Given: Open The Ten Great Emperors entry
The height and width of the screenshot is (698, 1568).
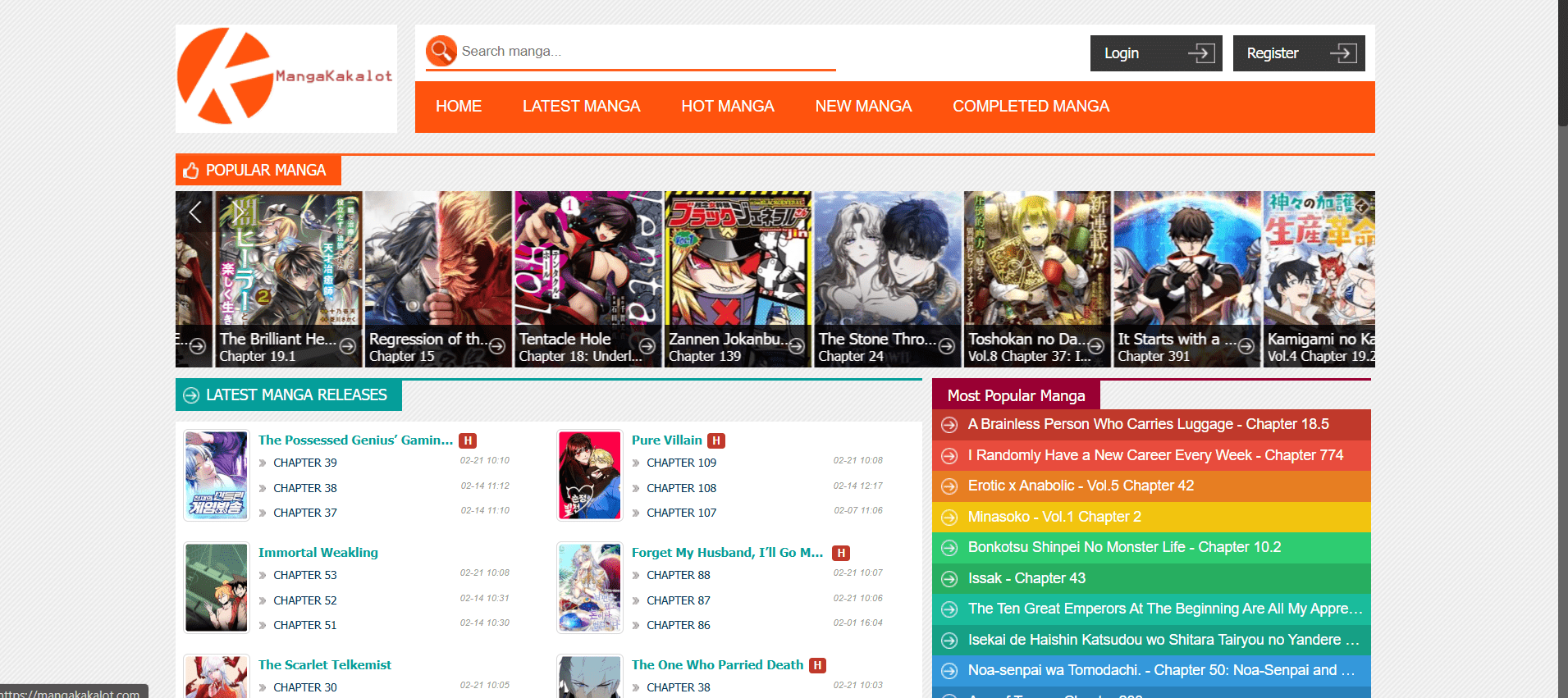Looking at the screenshot, I should (1165, 609).
